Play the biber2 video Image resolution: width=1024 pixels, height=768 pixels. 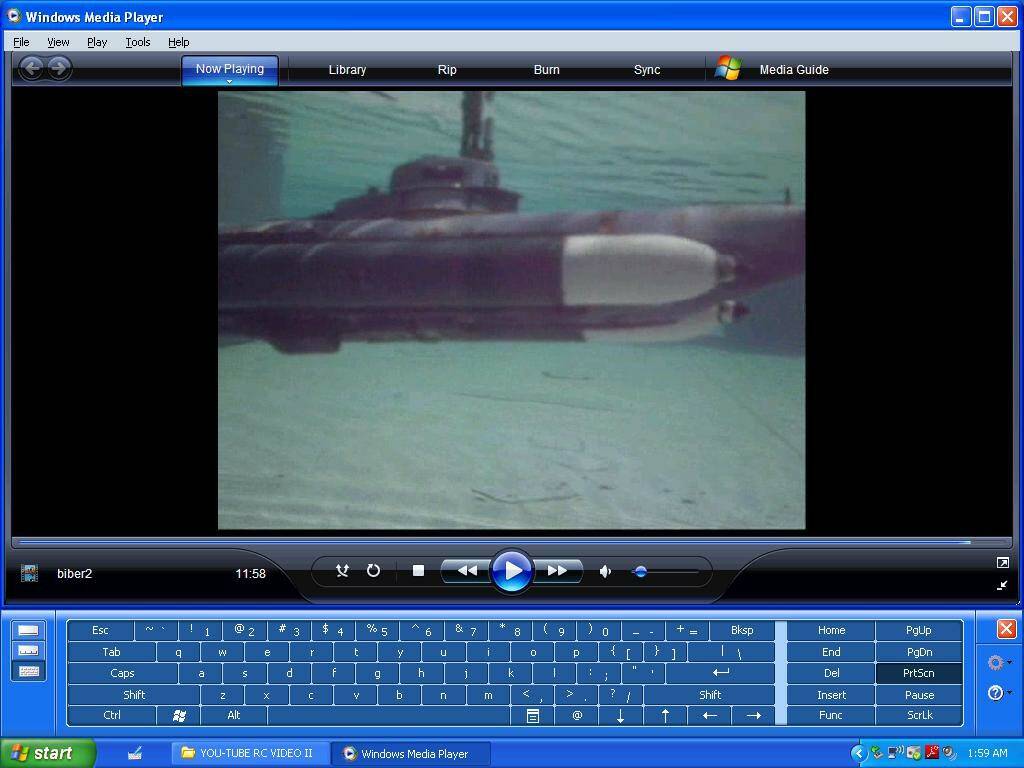point(511,571)
